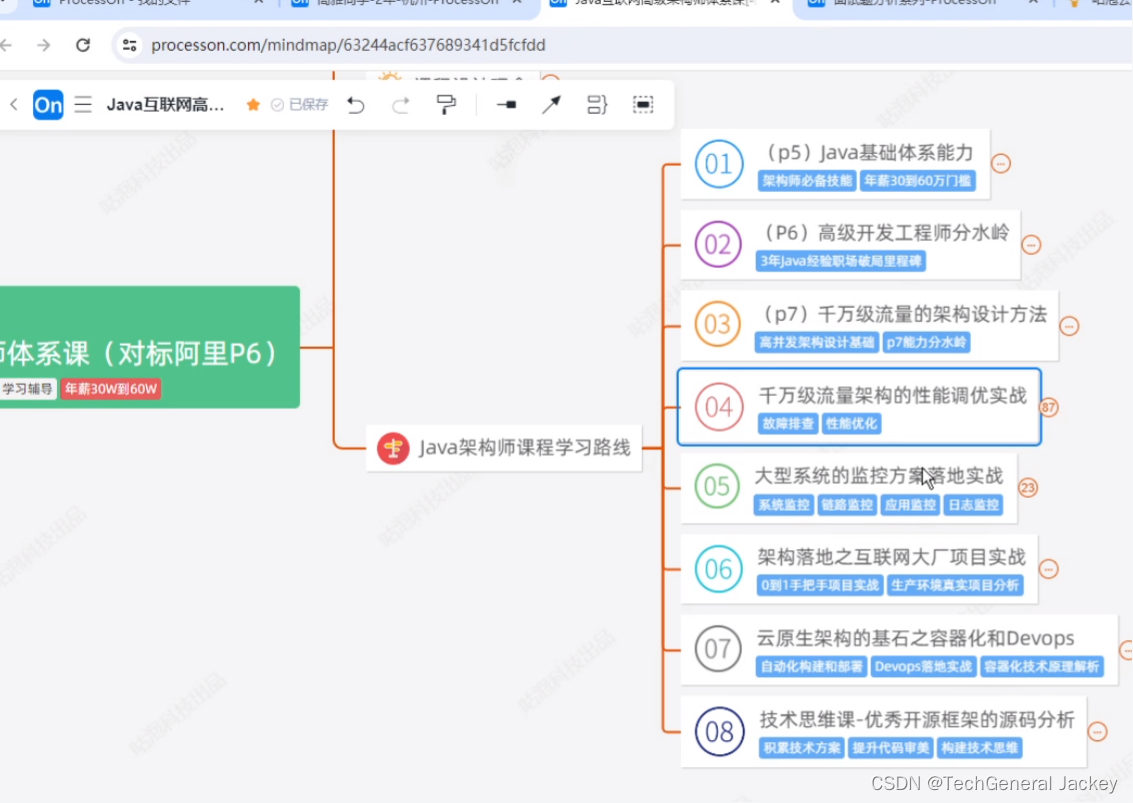This screenshot has height=803, width=1133.
Task: Click the ProcessOn On logo icon
Action: click(x=47, y=104)
